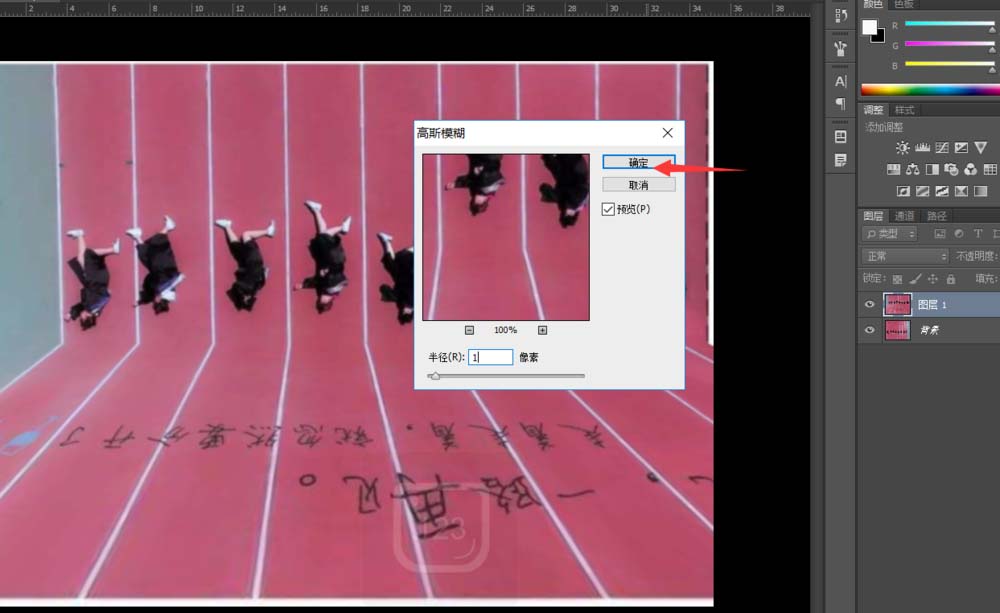Image resolution: width=1000 pixels, height=613 pixels.
Task: Add a Color Balance adjustment
Action: point(913,169)
